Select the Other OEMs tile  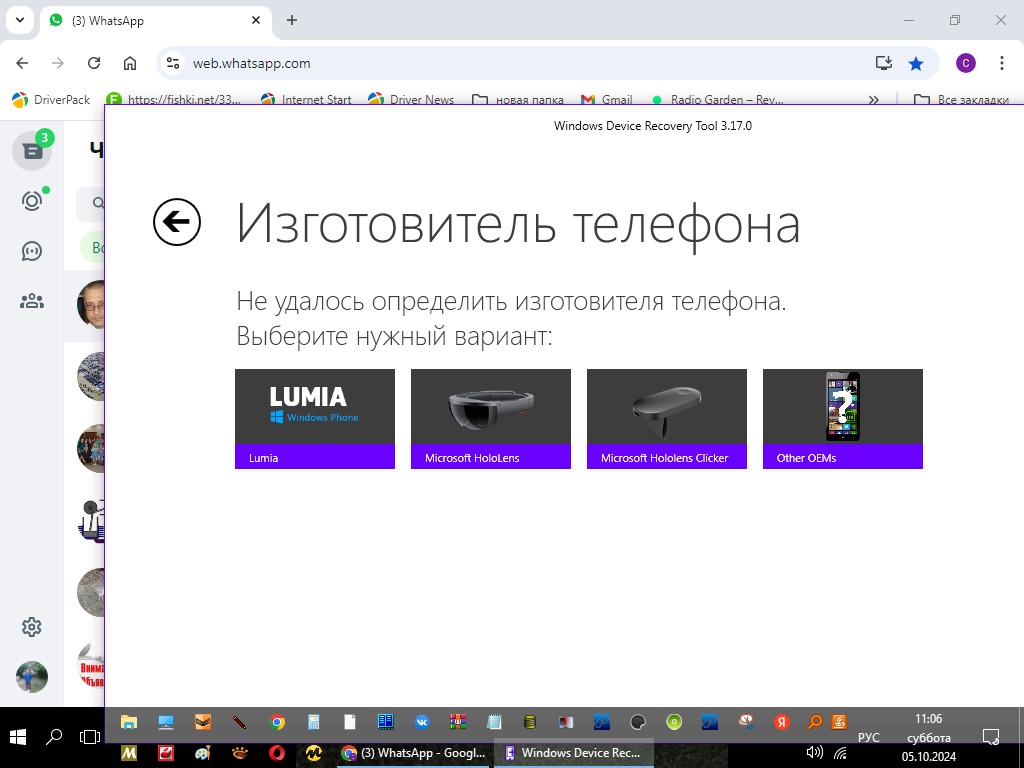pos(842,419)
